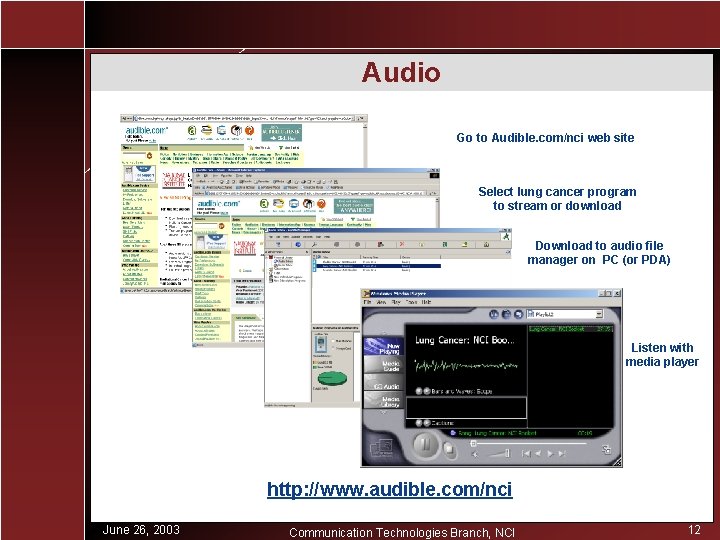Viewport: 720px width, 540px height.
Task: Click the address bar in the second browser window
Action: [x=317, y=193]
